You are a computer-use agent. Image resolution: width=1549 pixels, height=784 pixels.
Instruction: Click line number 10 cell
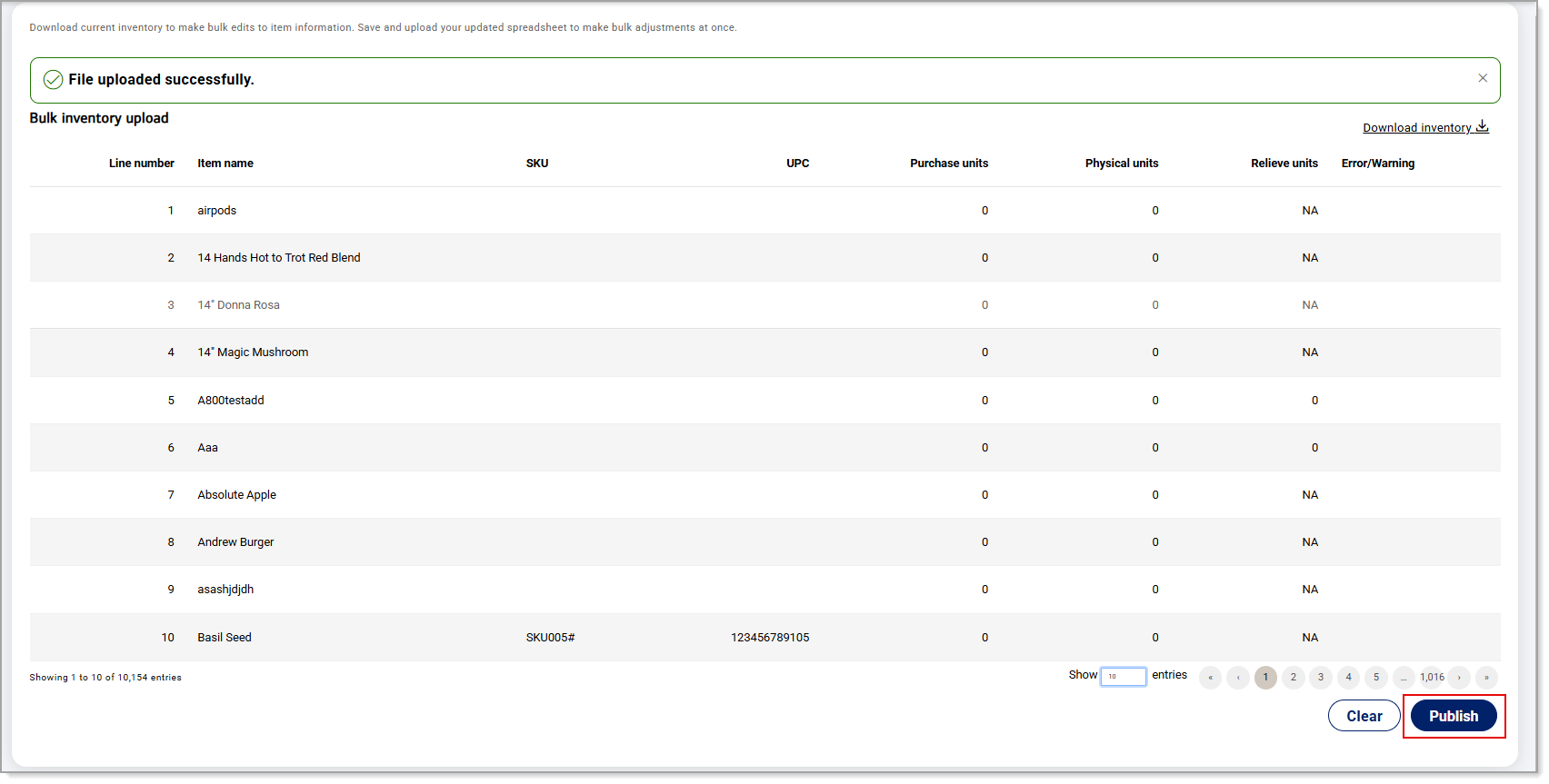click(168, 638)
